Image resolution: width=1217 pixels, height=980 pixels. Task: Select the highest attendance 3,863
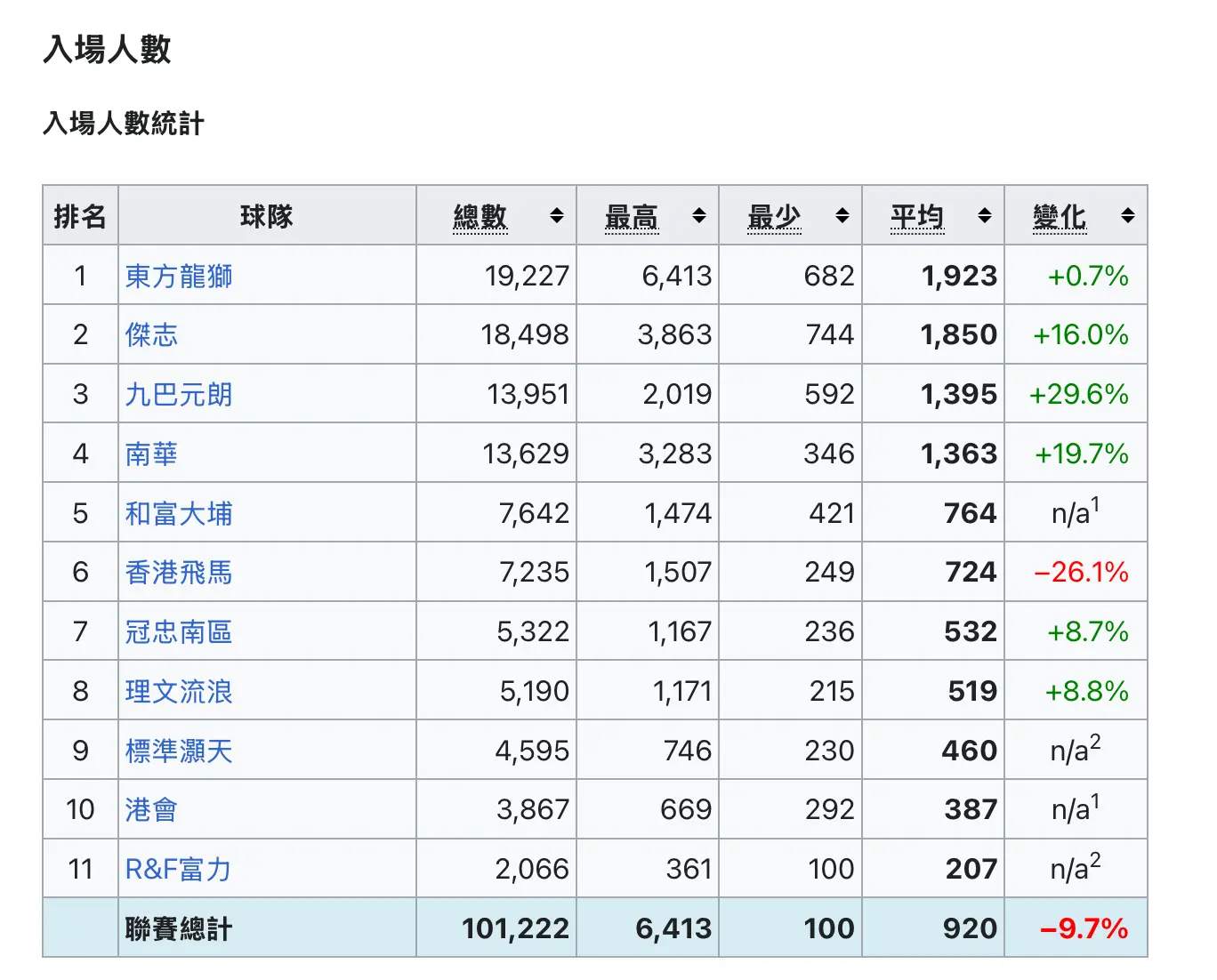point(674,334)
